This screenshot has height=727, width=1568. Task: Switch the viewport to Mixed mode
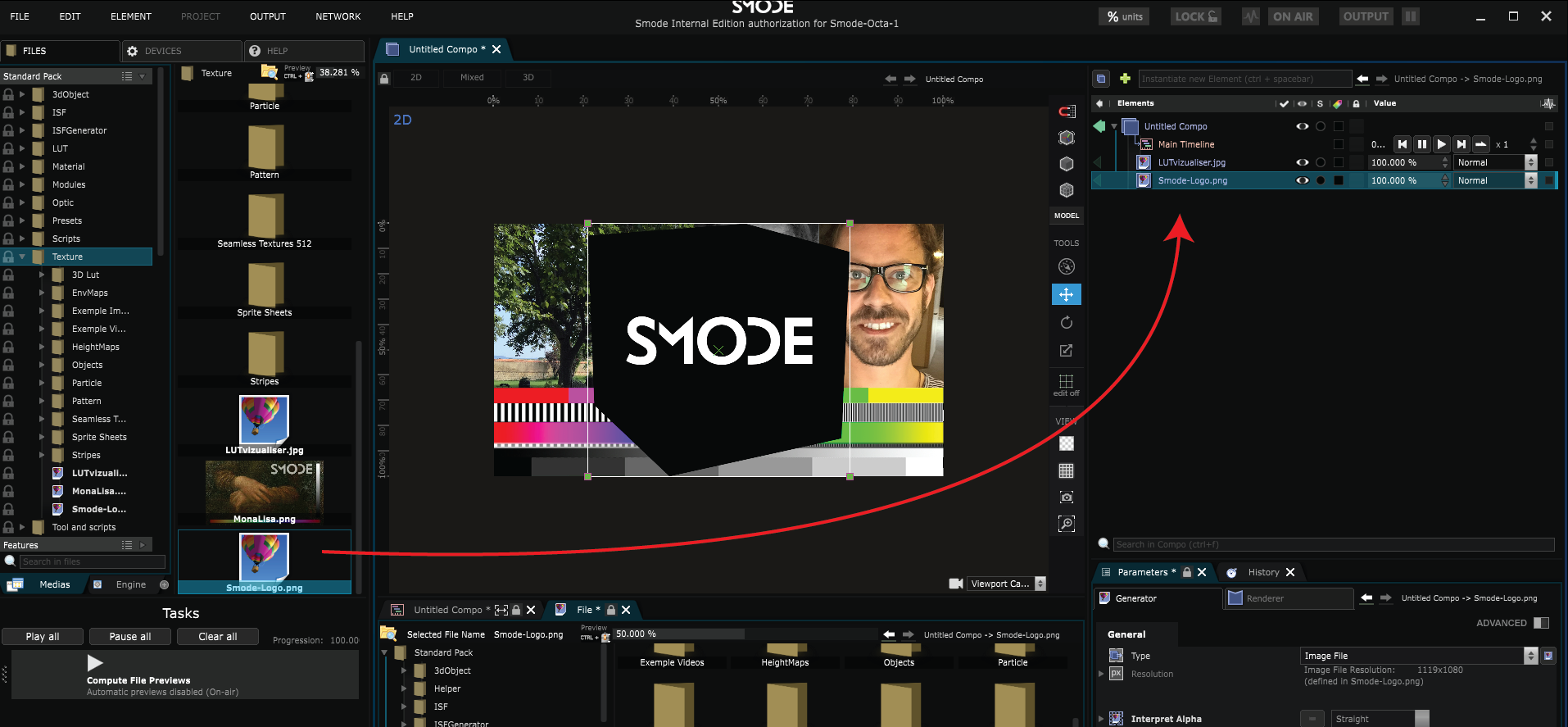pyautogui.click(x=472, y=77)
